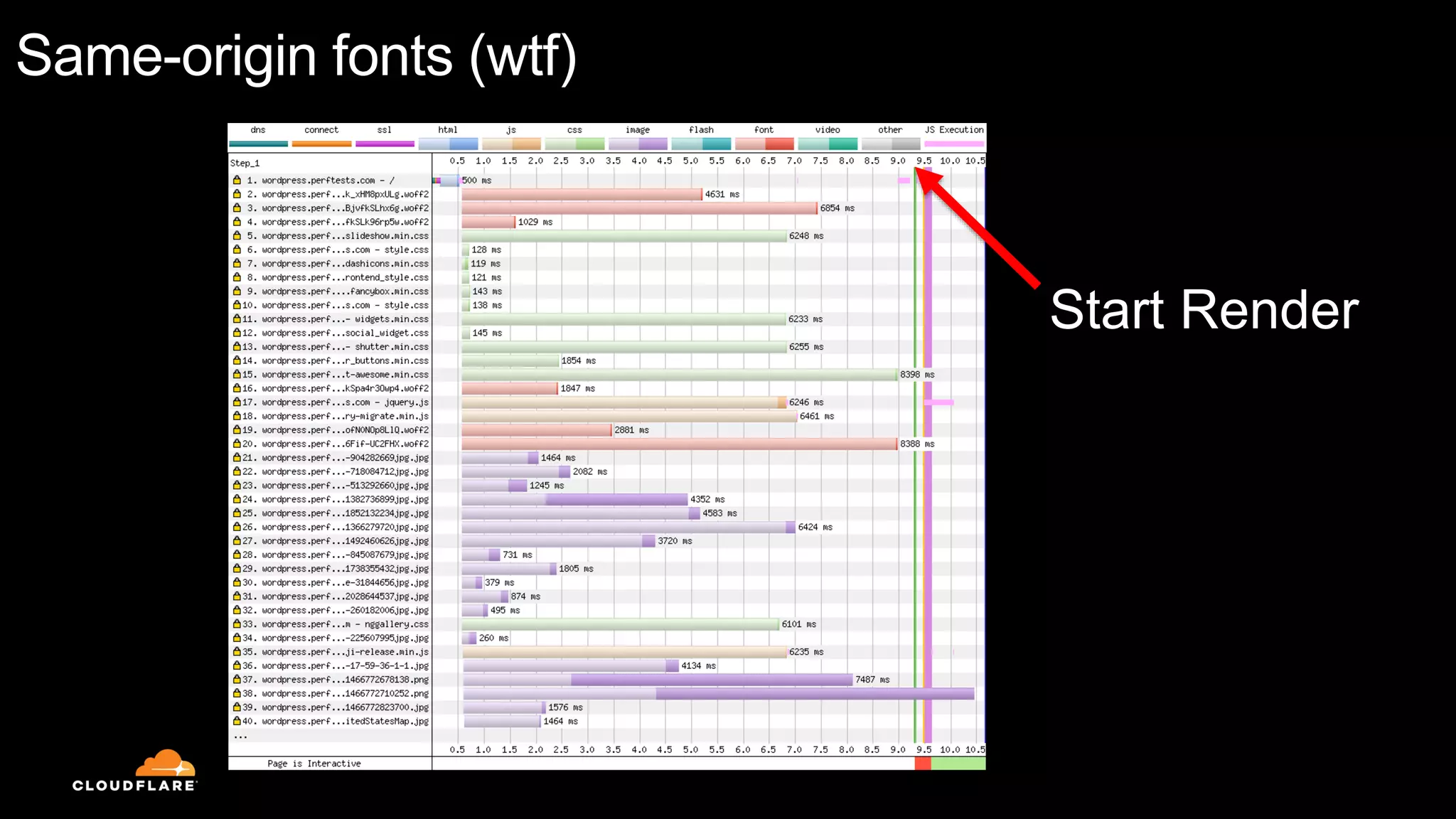This screenshot has width=1456, height=819.
Task: Click the 'Start Render' annotation text
Action: [1204, 310]
